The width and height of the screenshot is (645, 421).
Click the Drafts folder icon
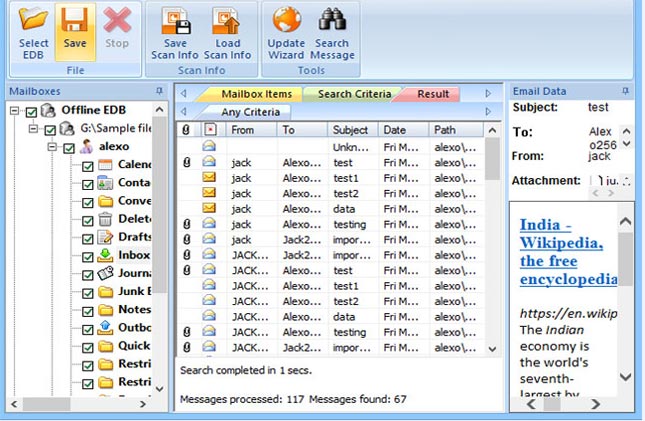[x=105, y=237]
